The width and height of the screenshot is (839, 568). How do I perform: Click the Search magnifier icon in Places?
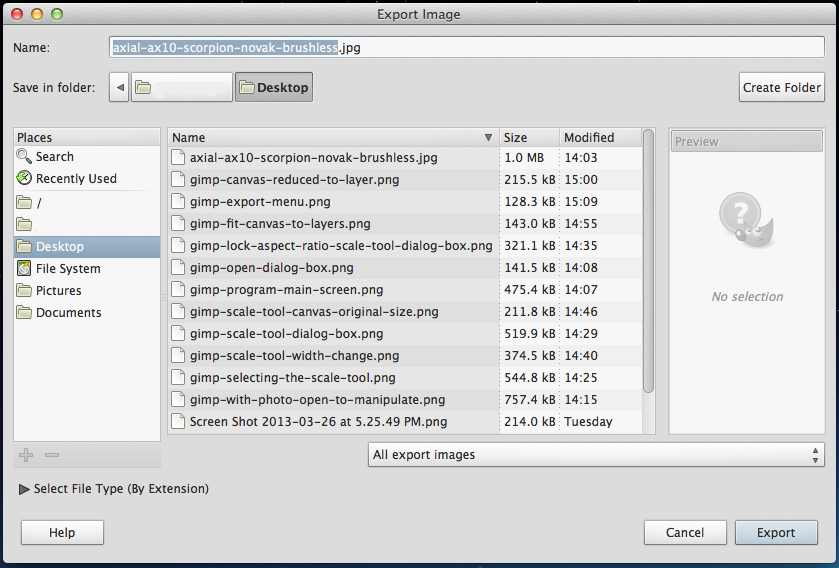coord(25,157)
